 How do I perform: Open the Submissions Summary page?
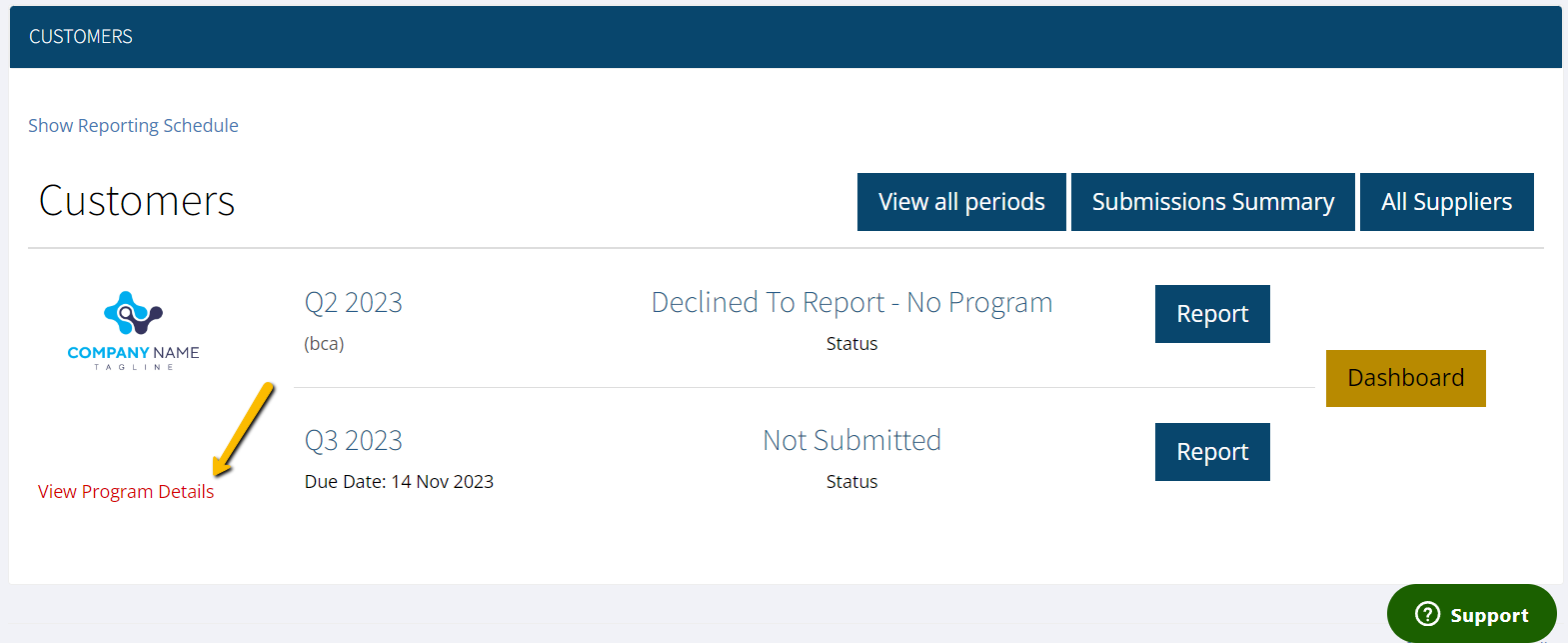[1212, 202]
